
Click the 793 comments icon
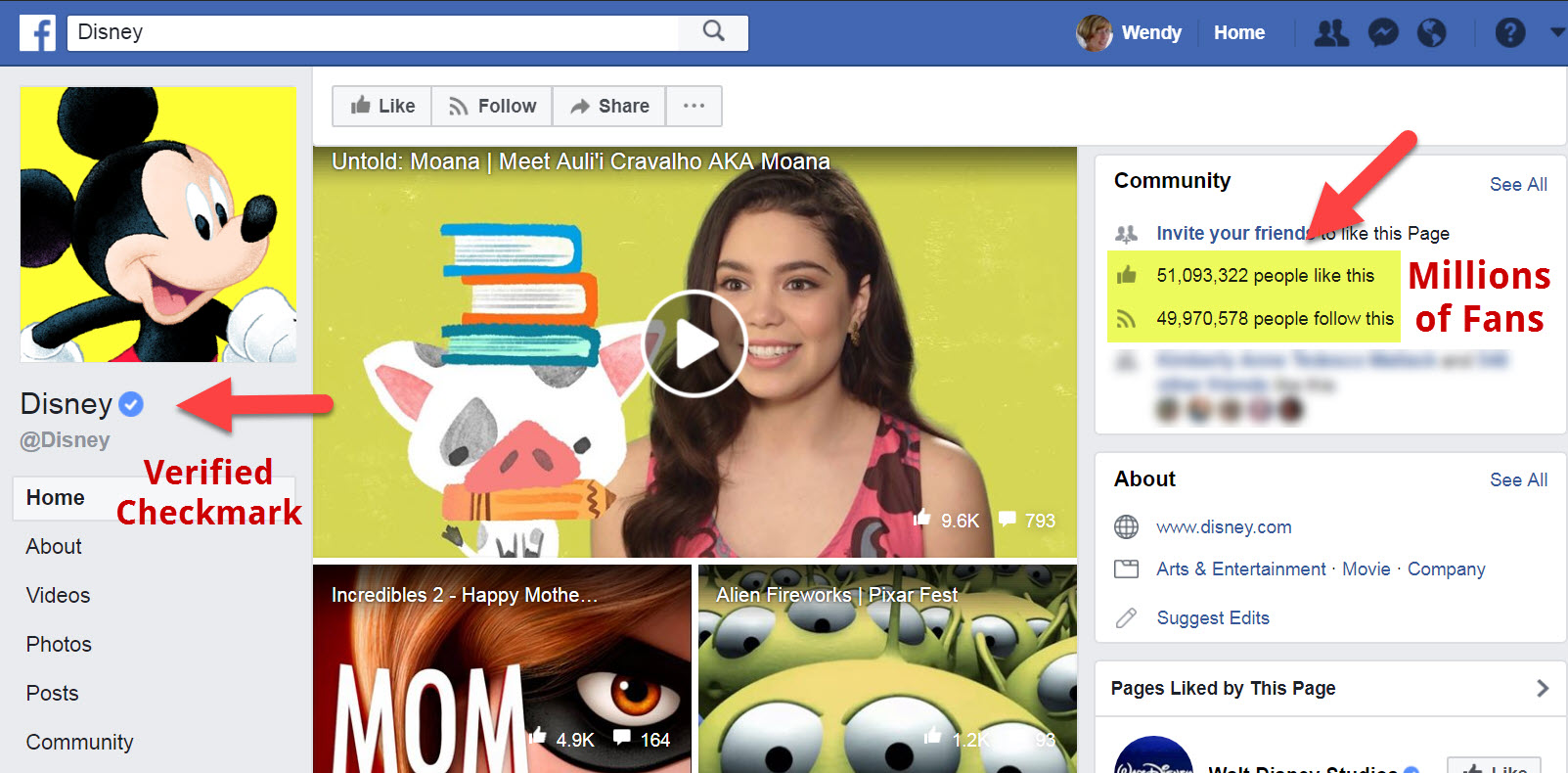(x=1008, y=520)
